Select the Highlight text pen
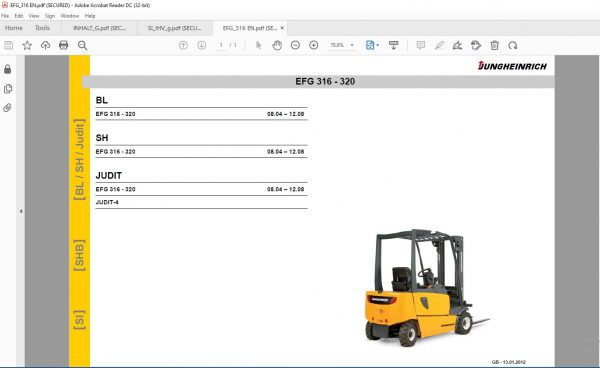Image resolution: width=600 pixels, height=368 pixels. [439, 45]
